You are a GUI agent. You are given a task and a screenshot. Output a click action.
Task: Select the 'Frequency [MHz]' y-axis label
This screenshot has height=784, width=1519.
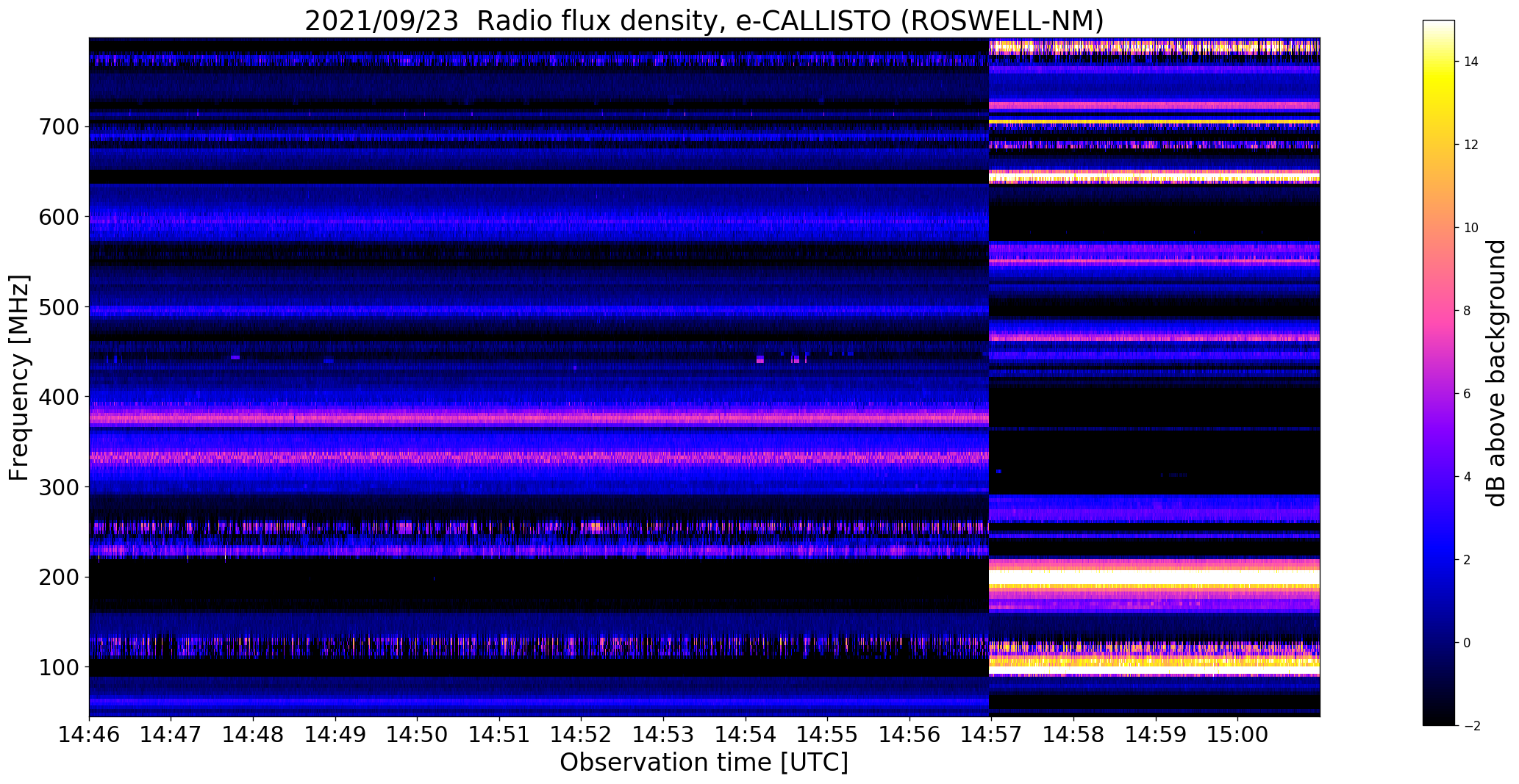click(19, 378)
